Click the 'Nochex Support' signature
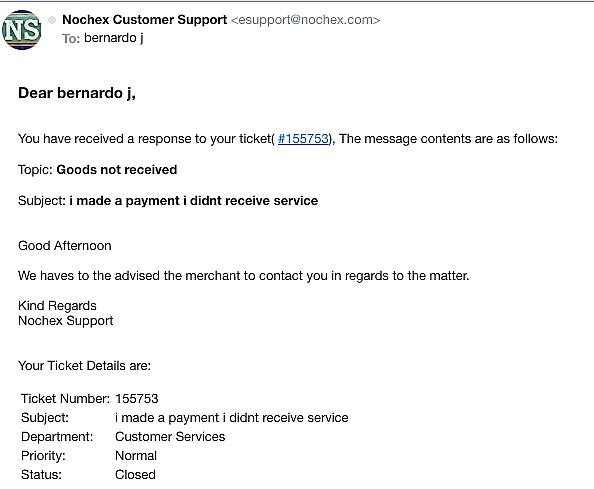Viewport: 594px width, 489px height. [66, 321]
